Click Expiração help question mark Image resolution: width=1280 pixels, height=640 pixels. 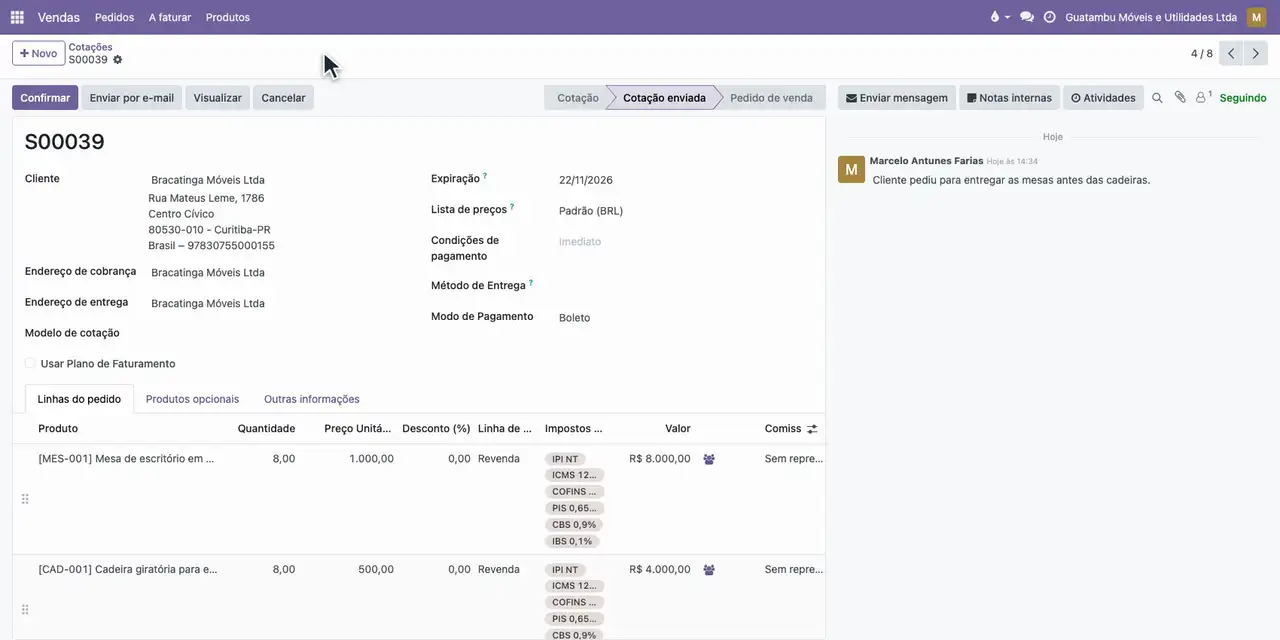[x=485, y=176]
